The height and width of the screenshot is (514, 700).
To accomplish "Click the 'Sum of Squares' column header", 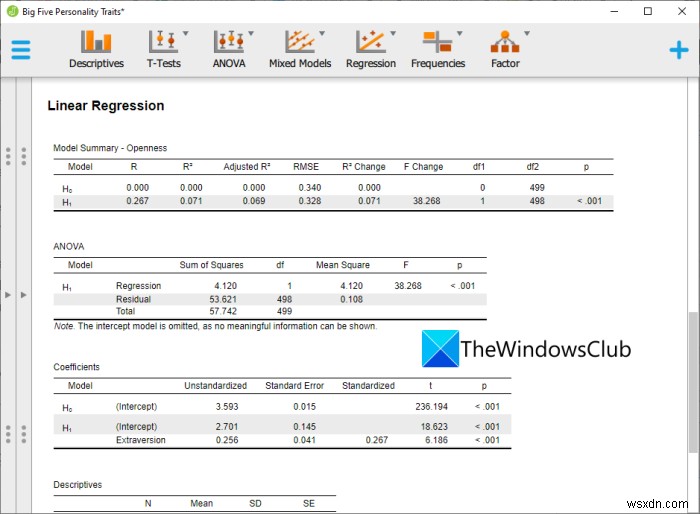I will (x=211, y=265).
